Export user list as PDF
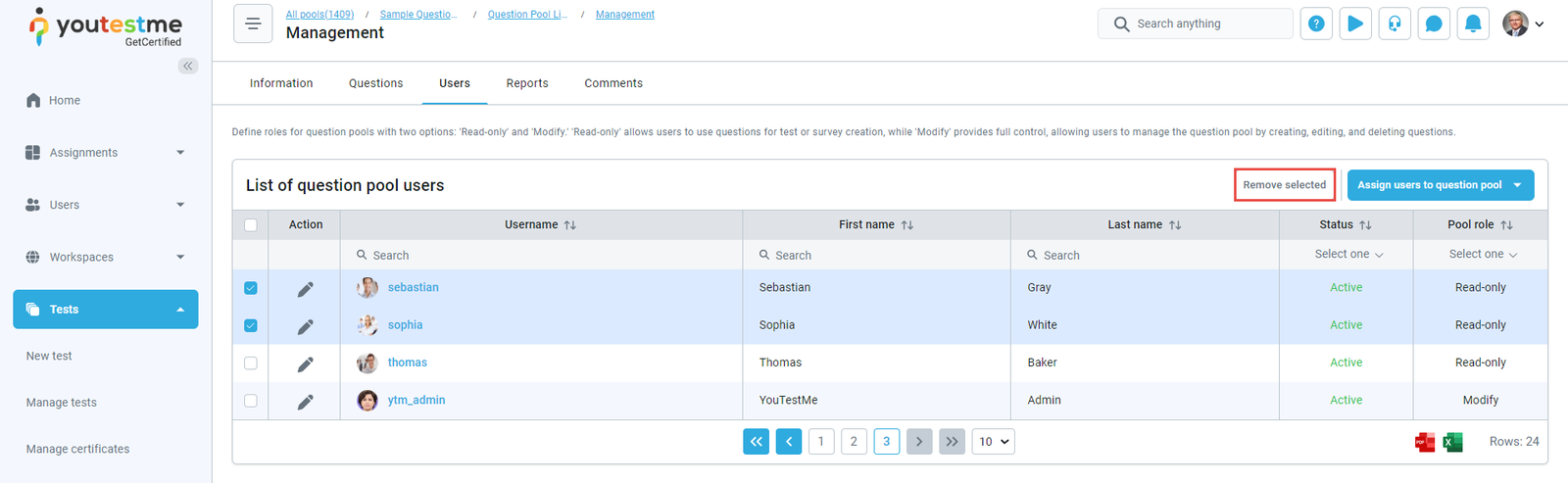The width and height of the screenshot is (1568, 483). 1425,443
